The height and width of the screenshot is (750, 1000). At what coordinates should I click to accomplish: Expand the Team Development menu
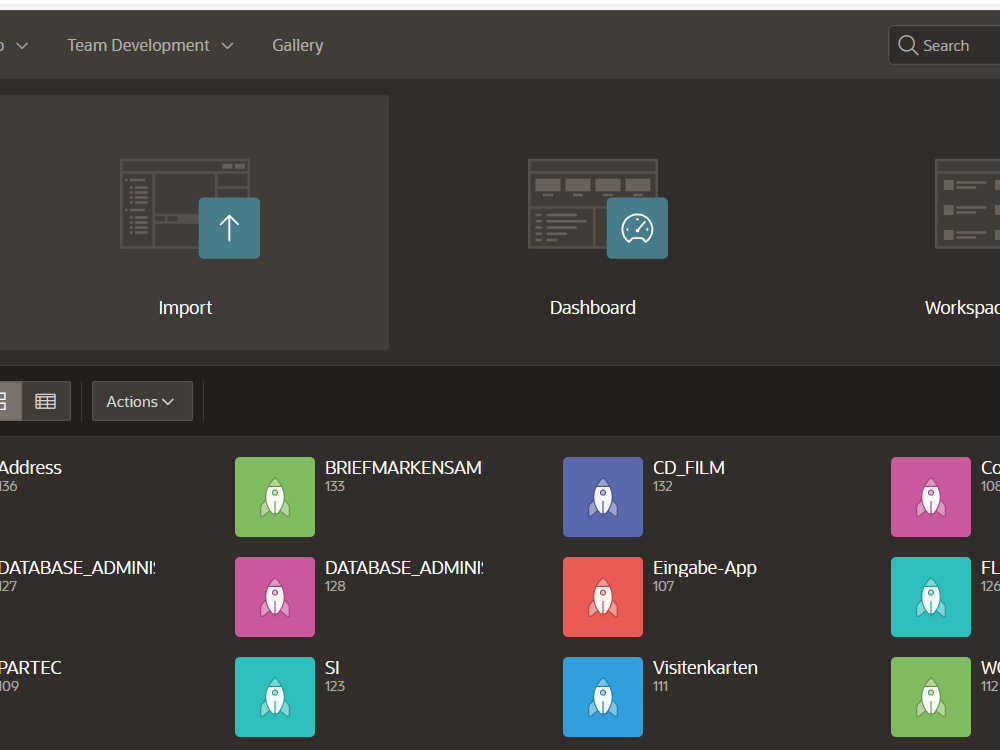click(x=151, y=45)
